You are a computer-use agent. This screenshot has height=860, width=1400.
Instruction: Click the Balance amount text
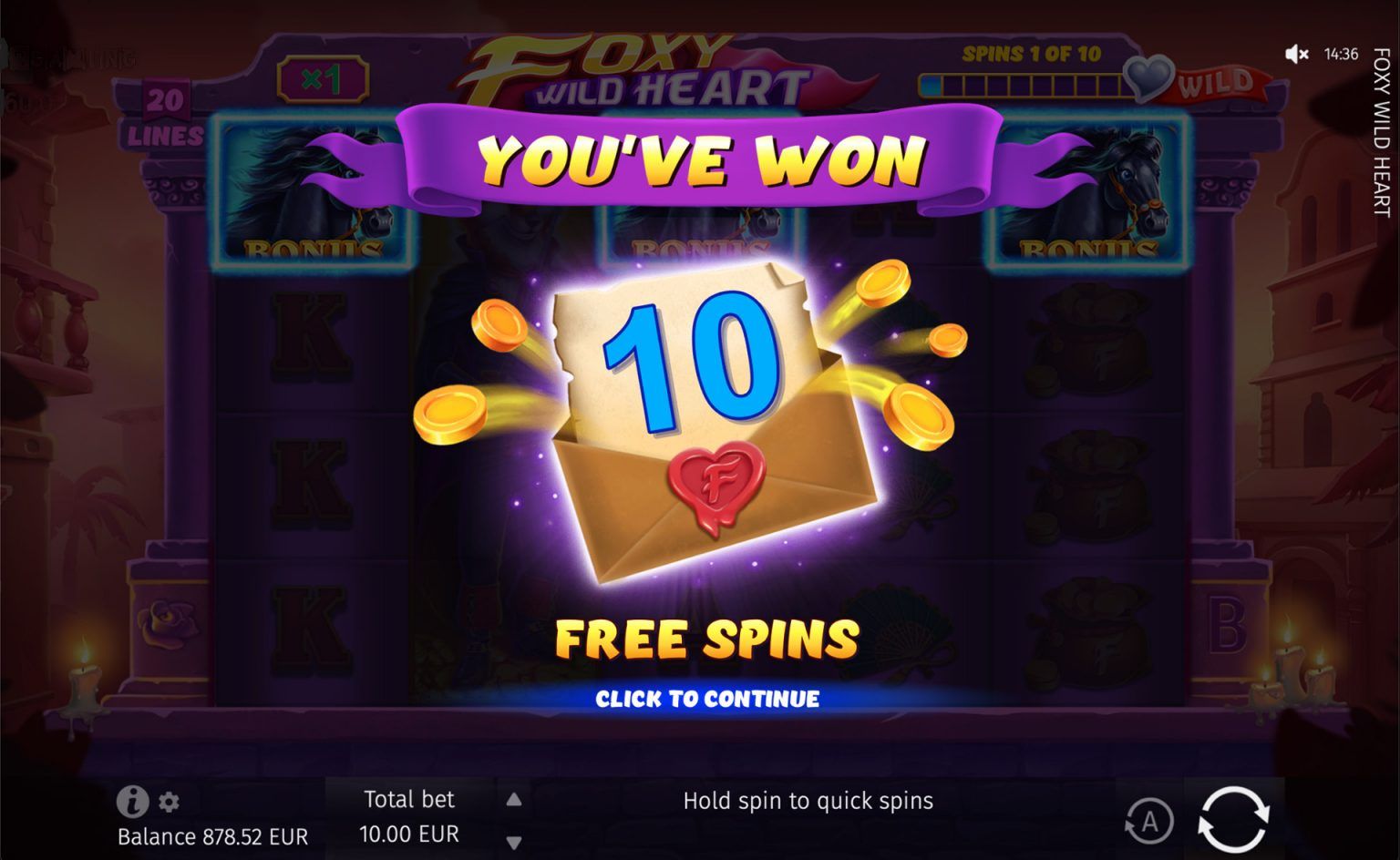[213, 836]
